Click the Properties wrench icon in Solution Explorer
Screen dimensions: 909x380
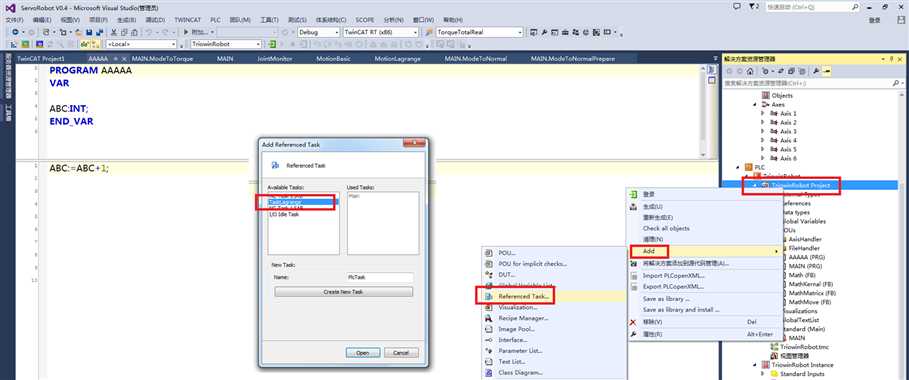pyautogui.click(x=816, y=71)
